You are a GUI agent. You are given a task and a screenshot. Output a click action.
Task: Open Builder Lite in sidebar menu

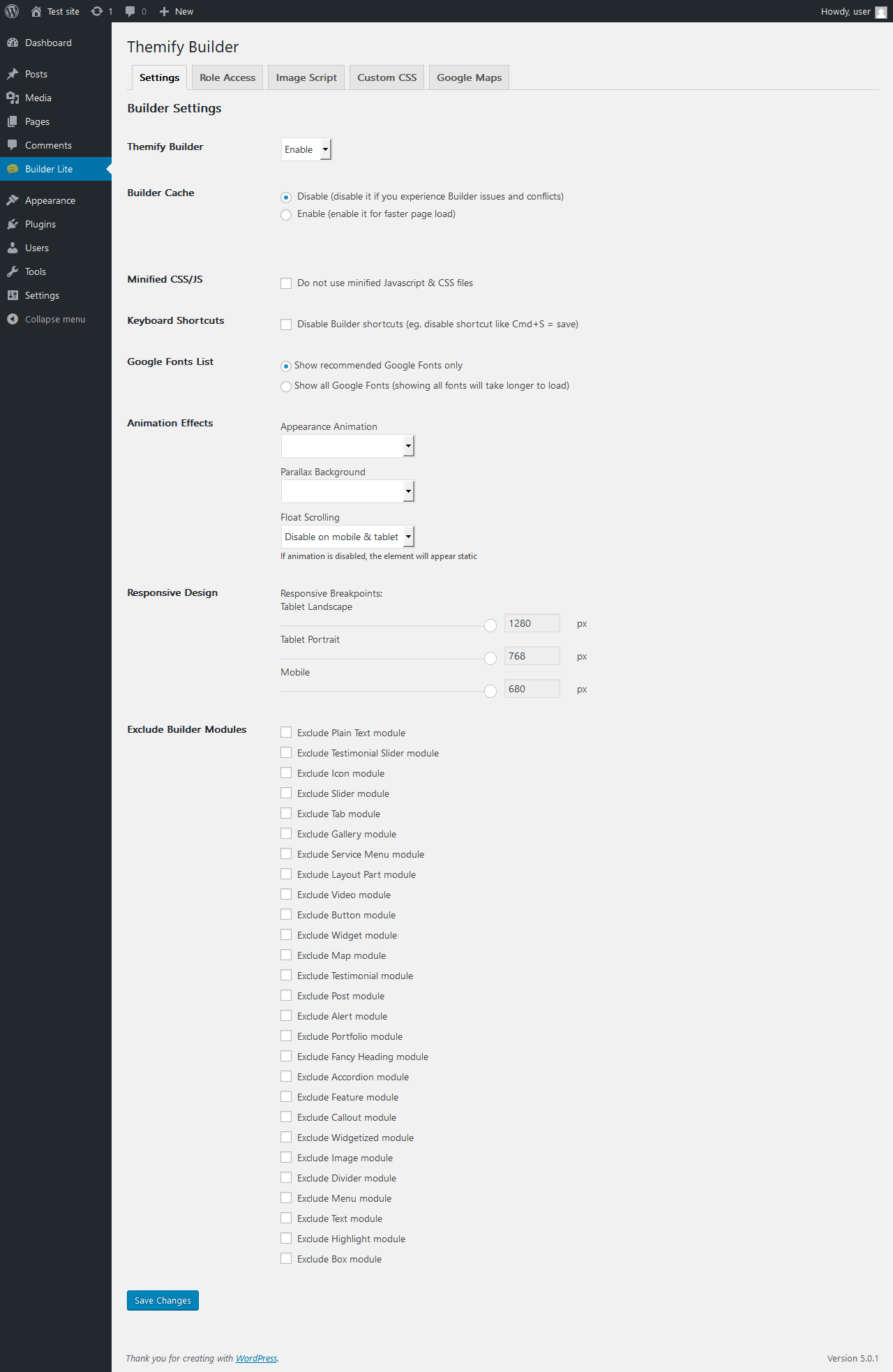(56, 169)
